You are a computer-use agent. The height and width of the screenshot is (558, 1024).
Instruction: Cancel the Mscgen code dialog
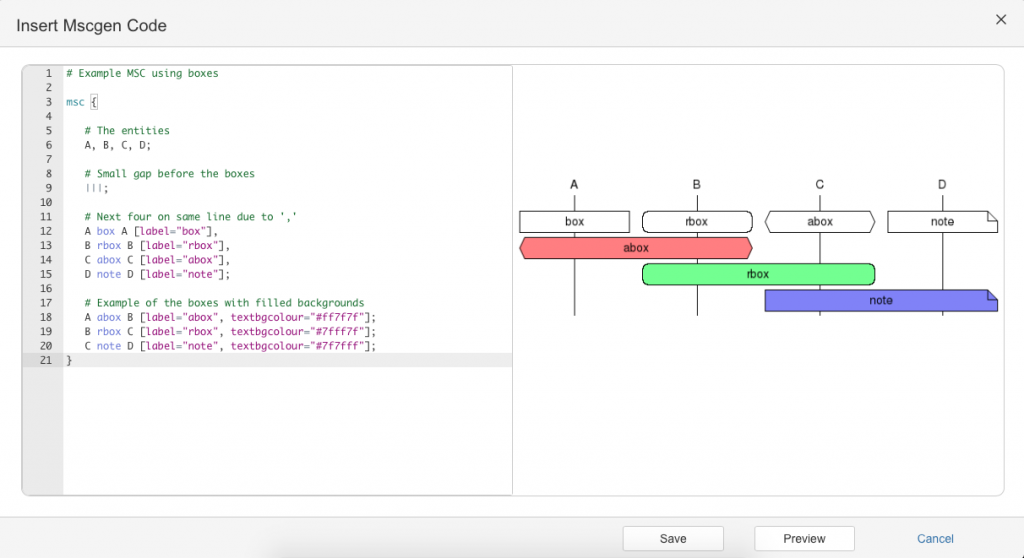pyautogui.click(x=935, y=538)
